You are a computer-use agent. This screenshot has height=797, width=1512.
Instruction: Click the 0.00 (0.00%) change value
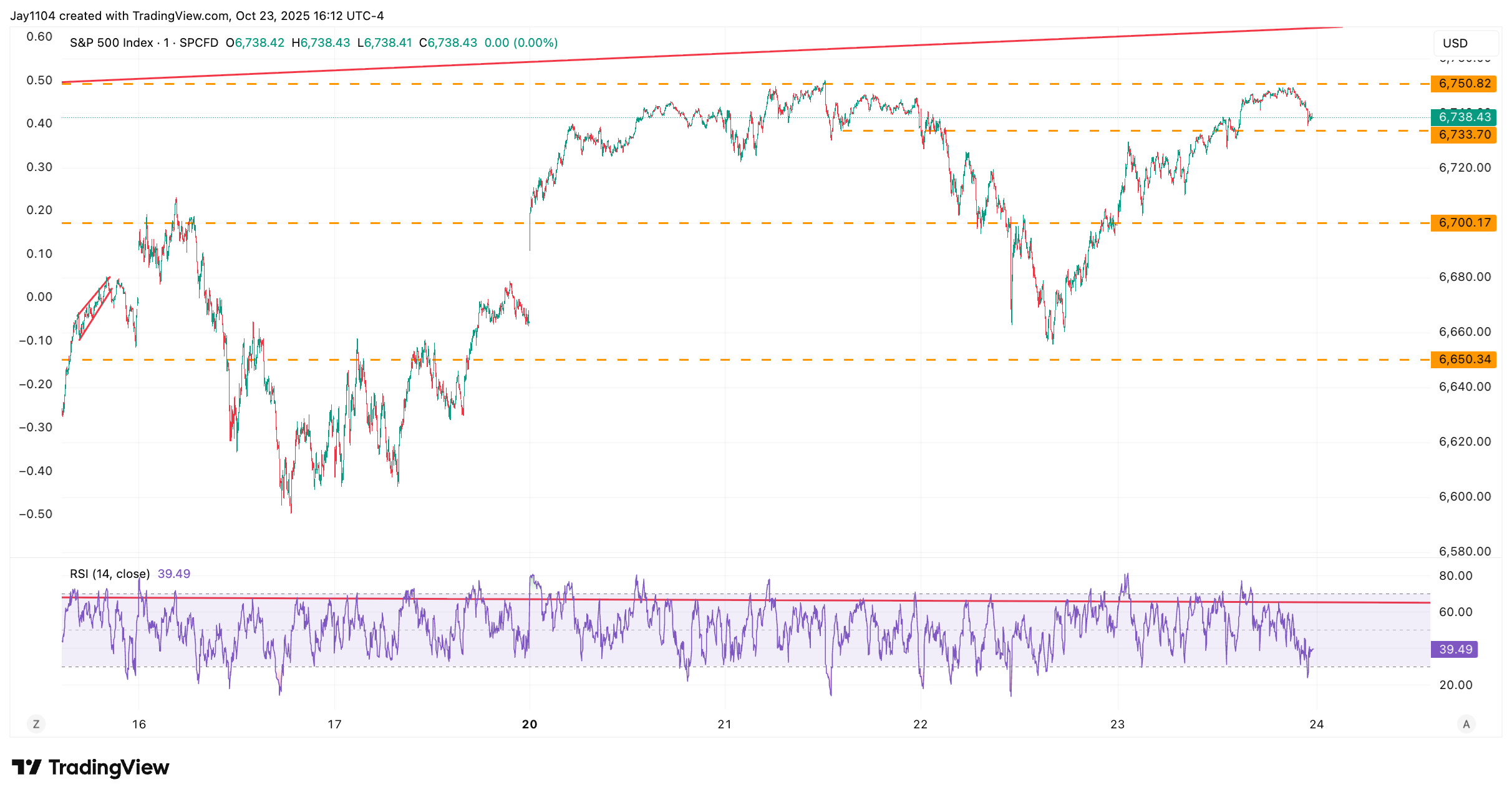[521, 43]
